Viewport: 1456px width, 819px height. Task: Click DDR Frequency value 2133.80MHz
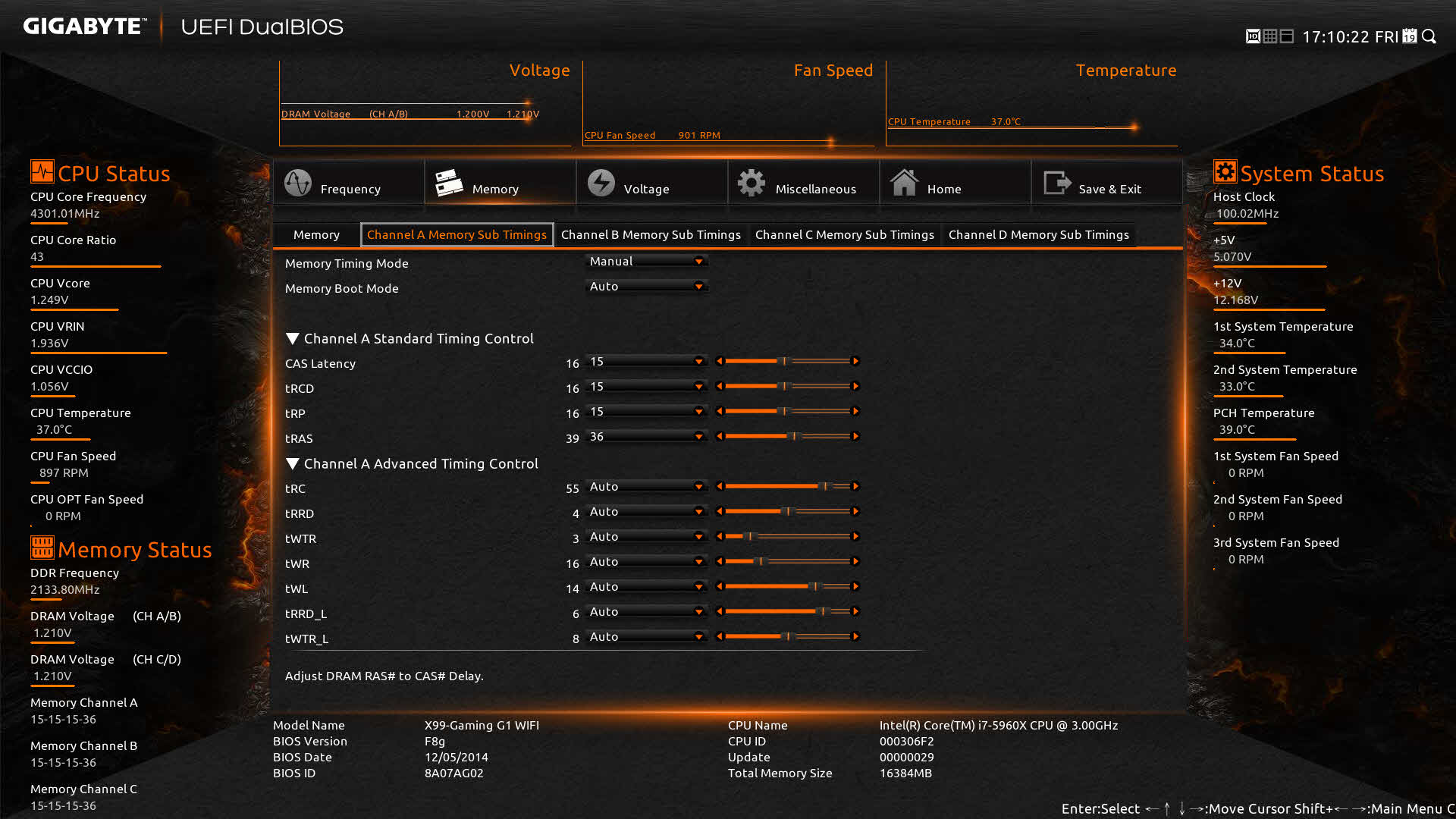[x=65, y=589]
